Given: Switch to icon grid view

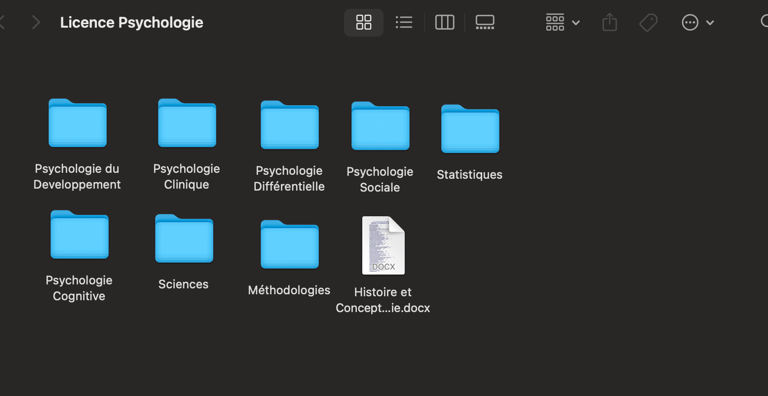Looking at the screenshot, I should pos(363,22).
